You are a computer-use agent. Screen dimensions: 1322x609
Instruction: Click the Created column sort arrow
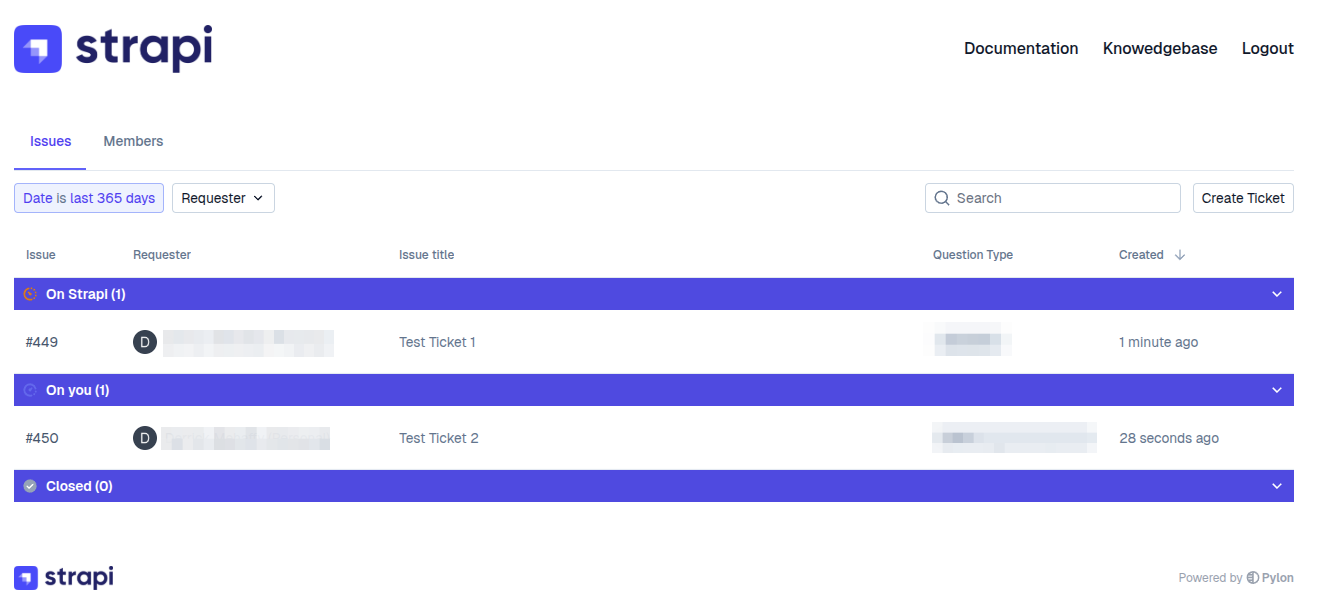(x=1180, y=255)
